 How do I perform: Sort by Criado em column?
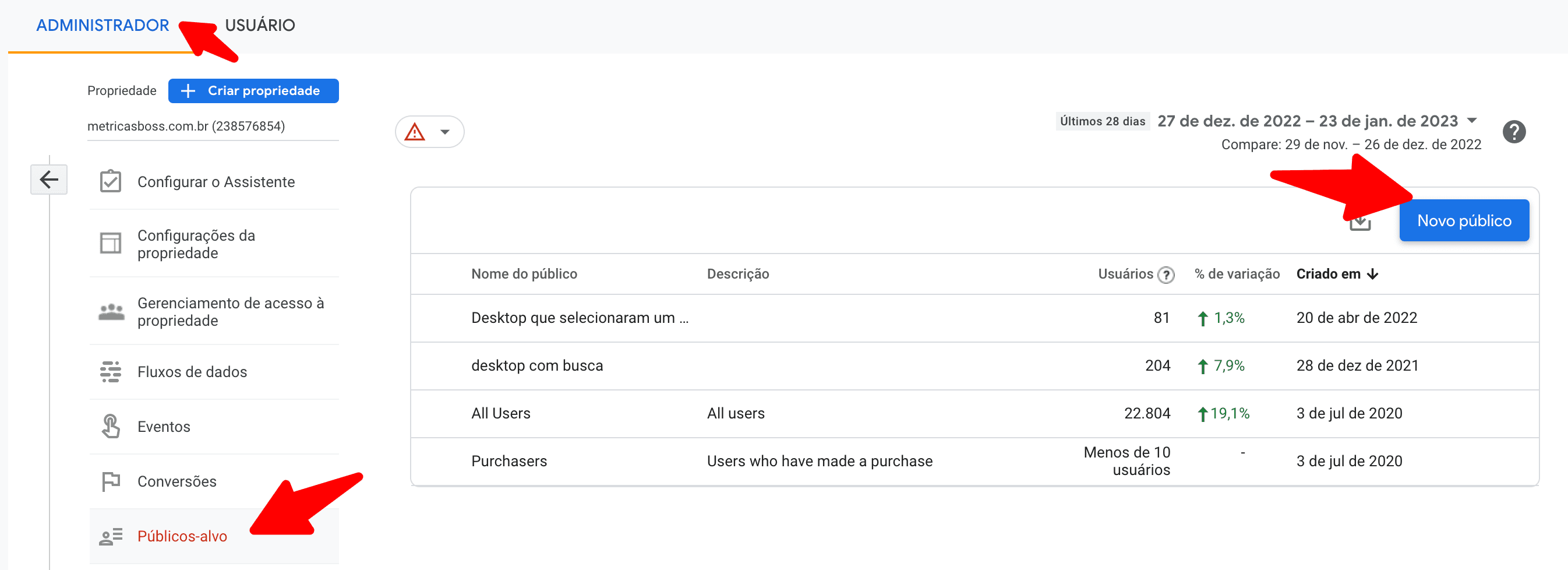[x=1336, y=274]
